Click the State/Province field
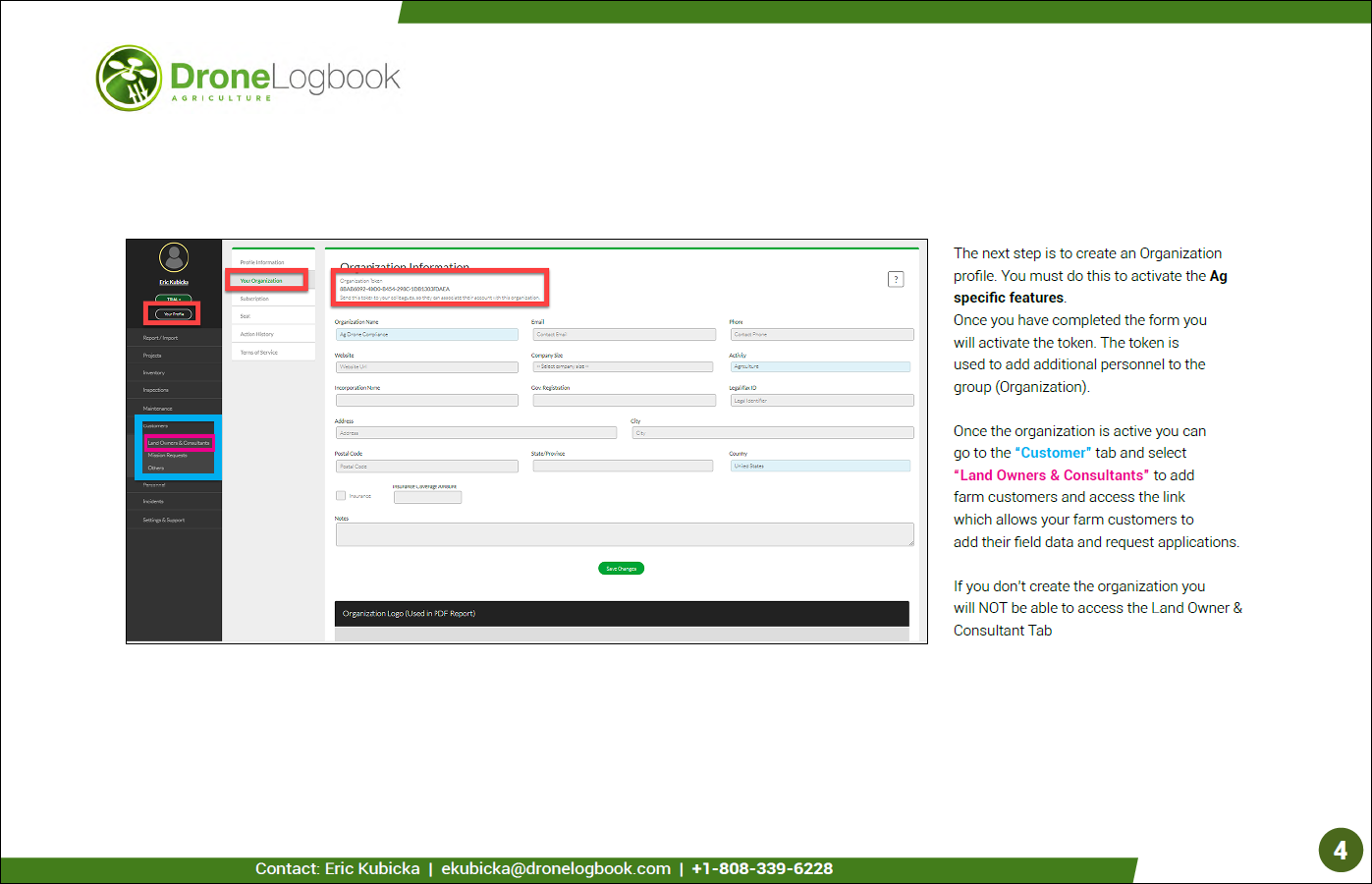 click(623, 467)
